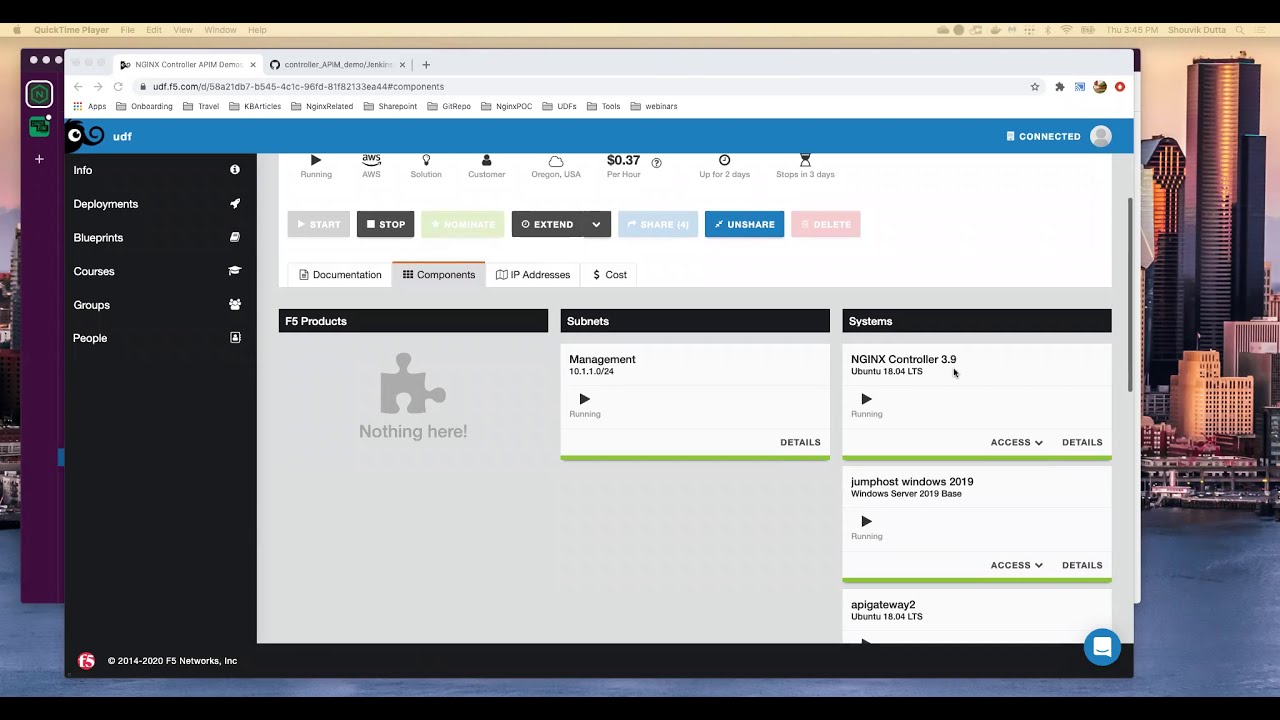Open DETAILS for jumphost windows 2019
This screenshot has width=1280, height=720.
[1082, 565]
